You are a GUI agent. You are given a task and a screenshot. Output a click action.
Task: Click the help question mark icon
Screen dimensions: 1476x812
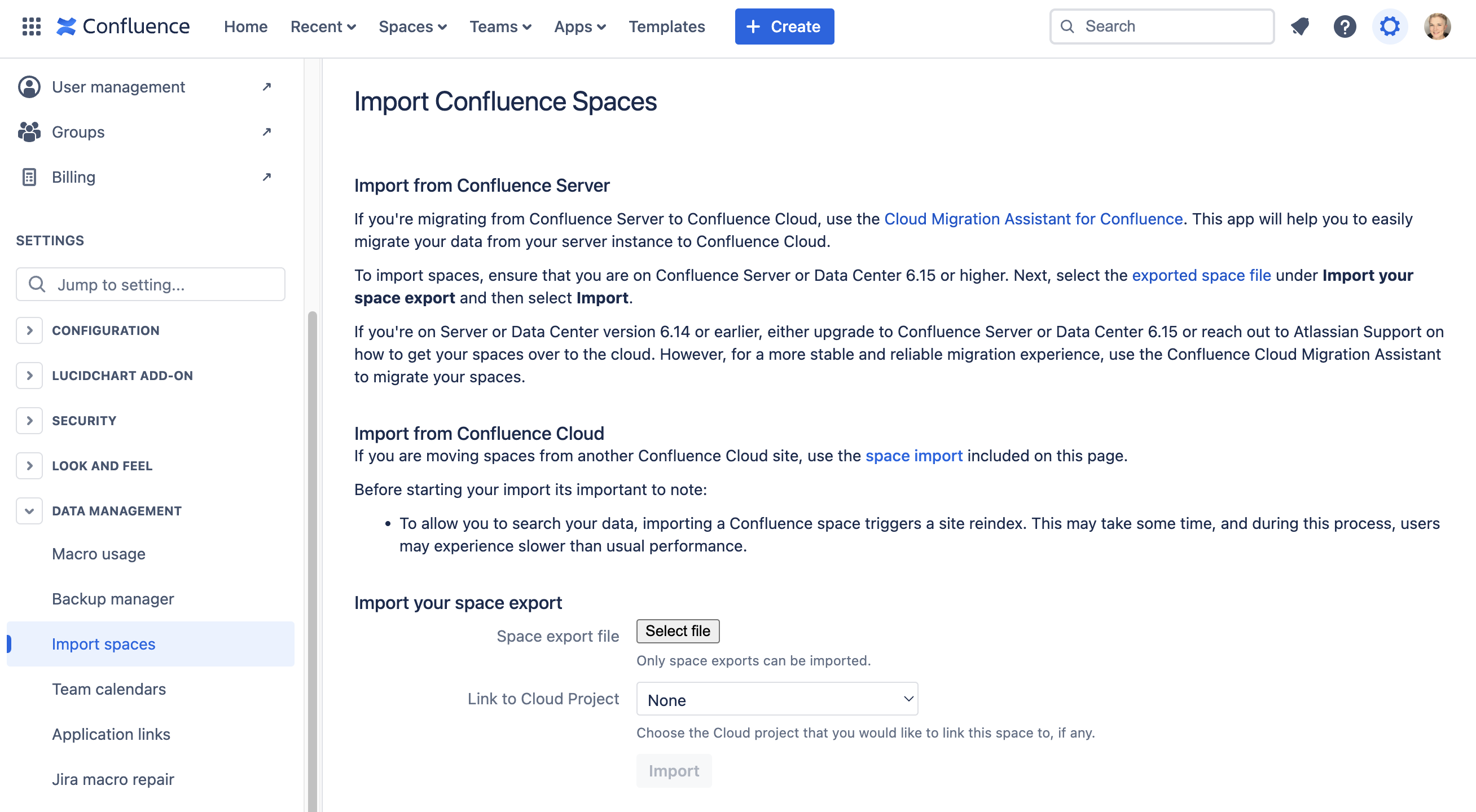click(1345, 26)
